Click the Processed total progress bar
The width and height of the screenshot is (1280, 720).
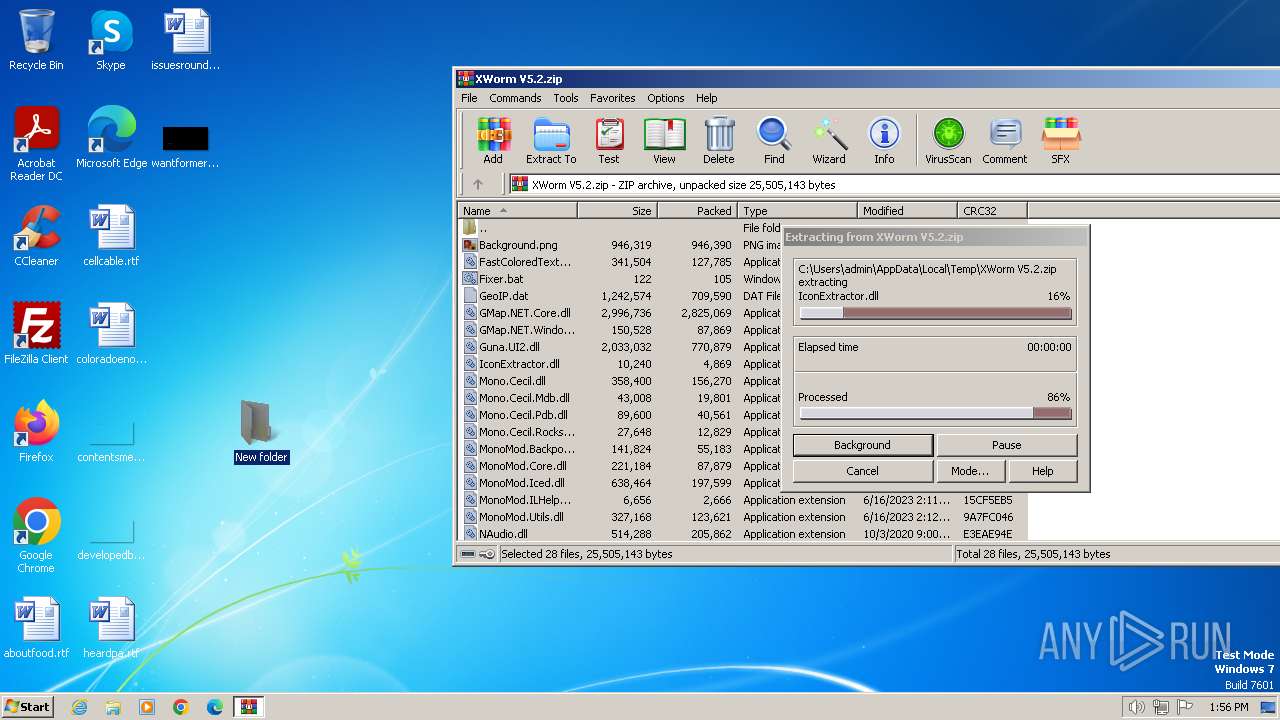click(x=935, y=413)
